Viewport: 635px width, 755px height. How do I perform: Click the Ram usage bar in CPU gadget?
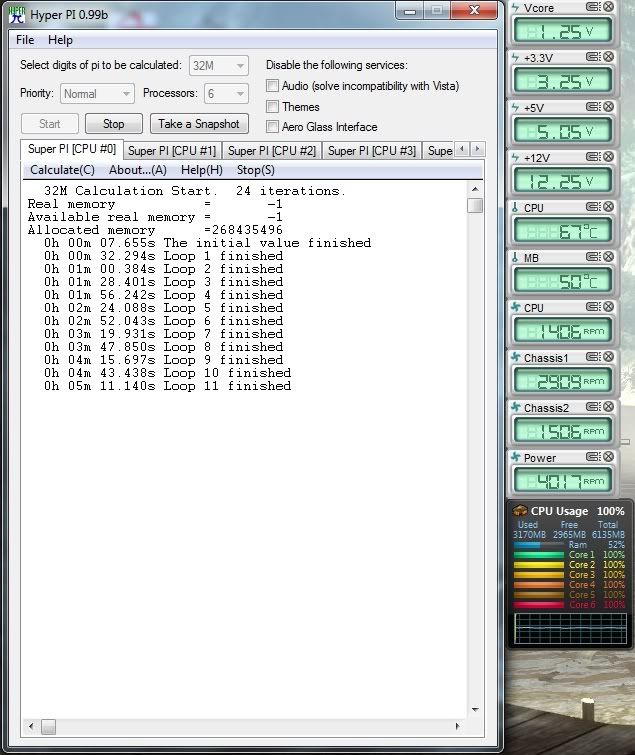pos(538,545)
